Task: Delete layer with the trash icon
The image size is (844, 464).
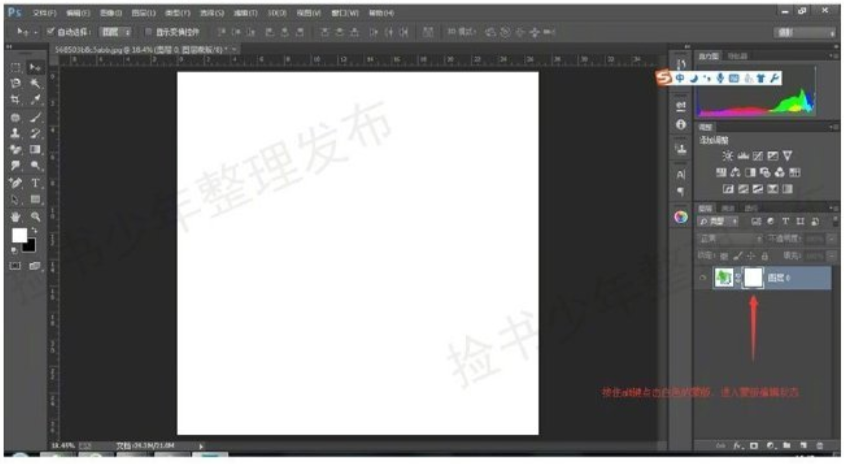Action: 820,446
